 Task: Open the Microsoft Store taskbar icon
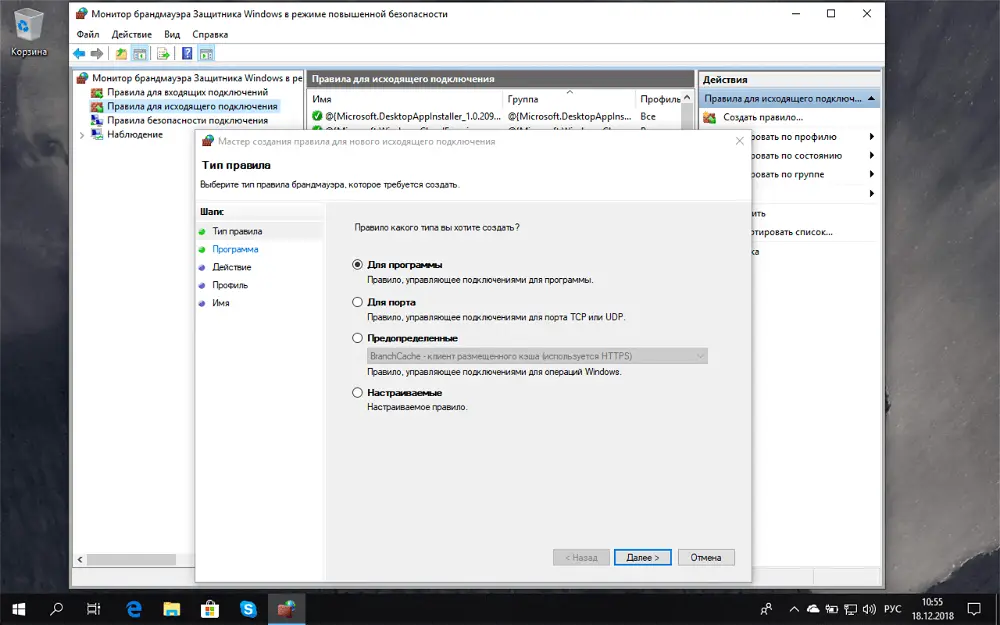(x=210, y=607)
